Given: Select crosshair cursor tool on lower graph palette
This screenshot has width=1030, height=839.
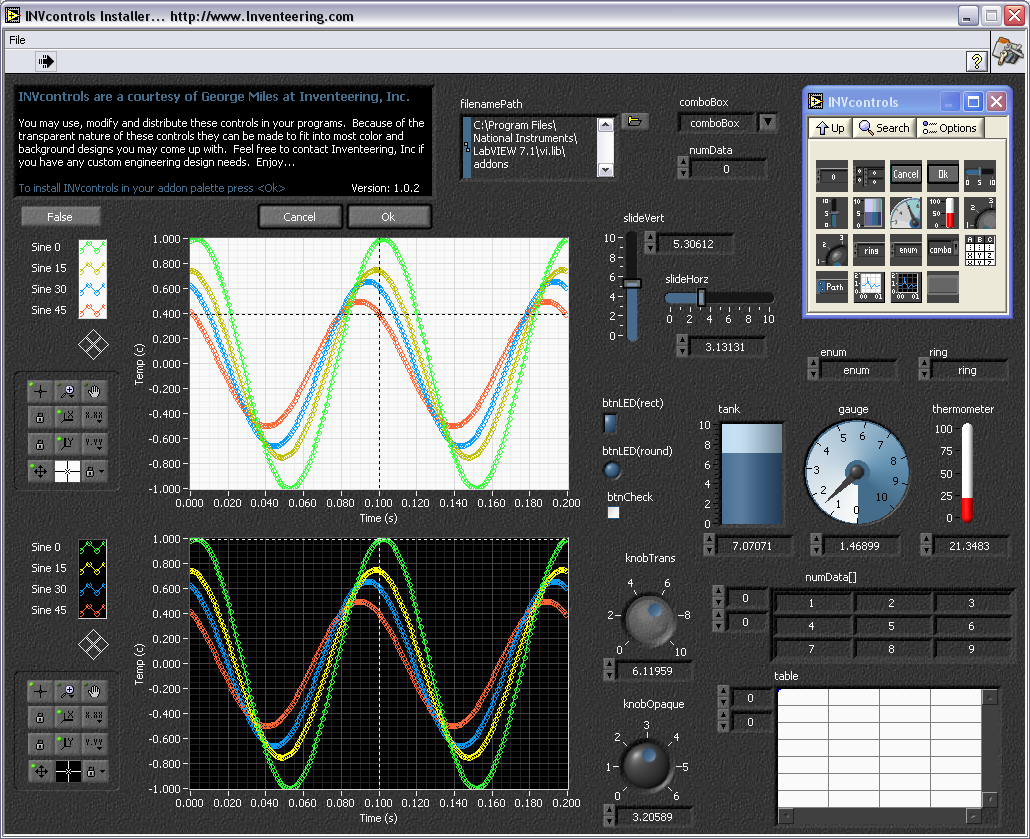Looking at the screenshot, I should [40, 691].
